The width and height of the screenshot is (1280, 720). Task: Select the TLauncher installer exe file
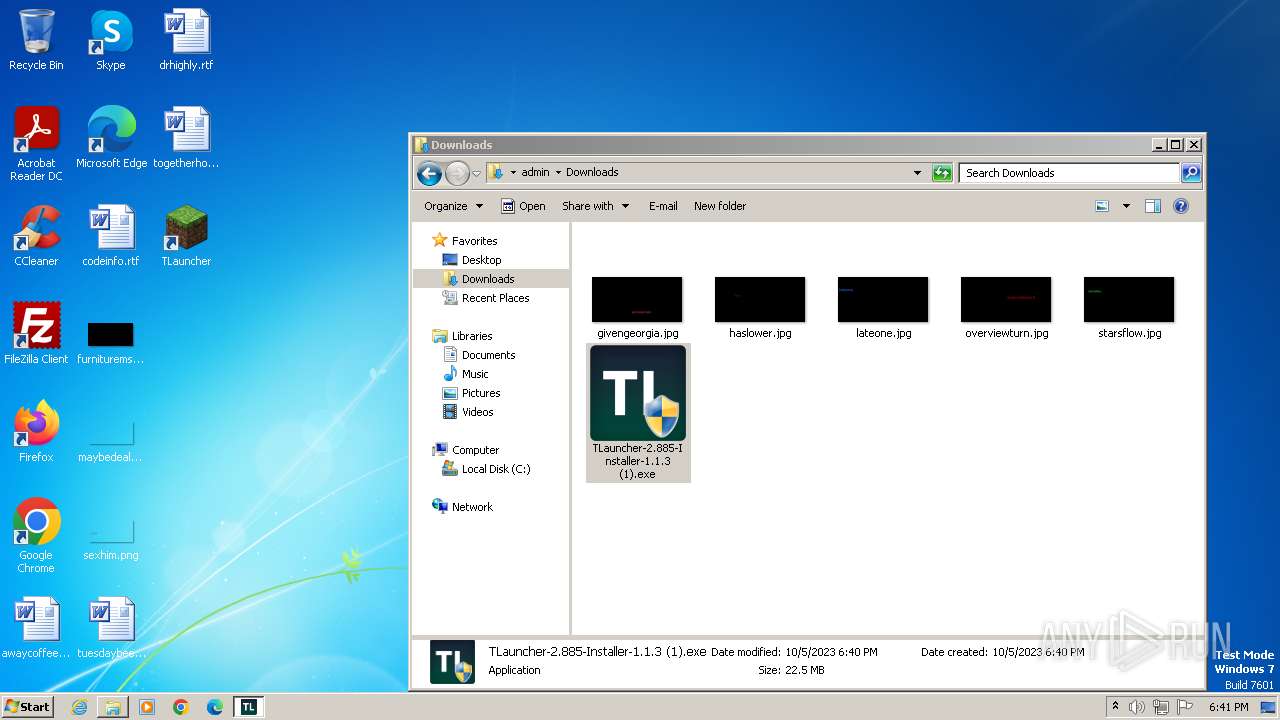tap(638, 413)
